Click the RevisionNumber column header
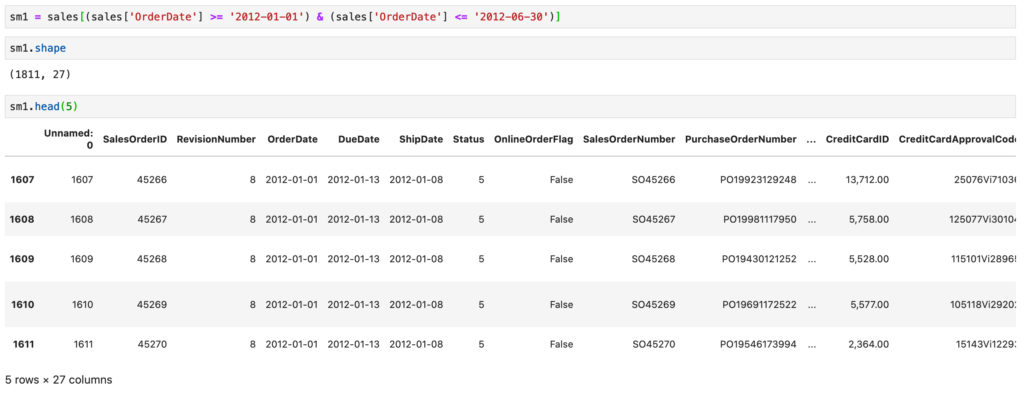Image resolution: width=1024 pixels, height=394 pixels. pyautogui.click(x=216, y=139)
